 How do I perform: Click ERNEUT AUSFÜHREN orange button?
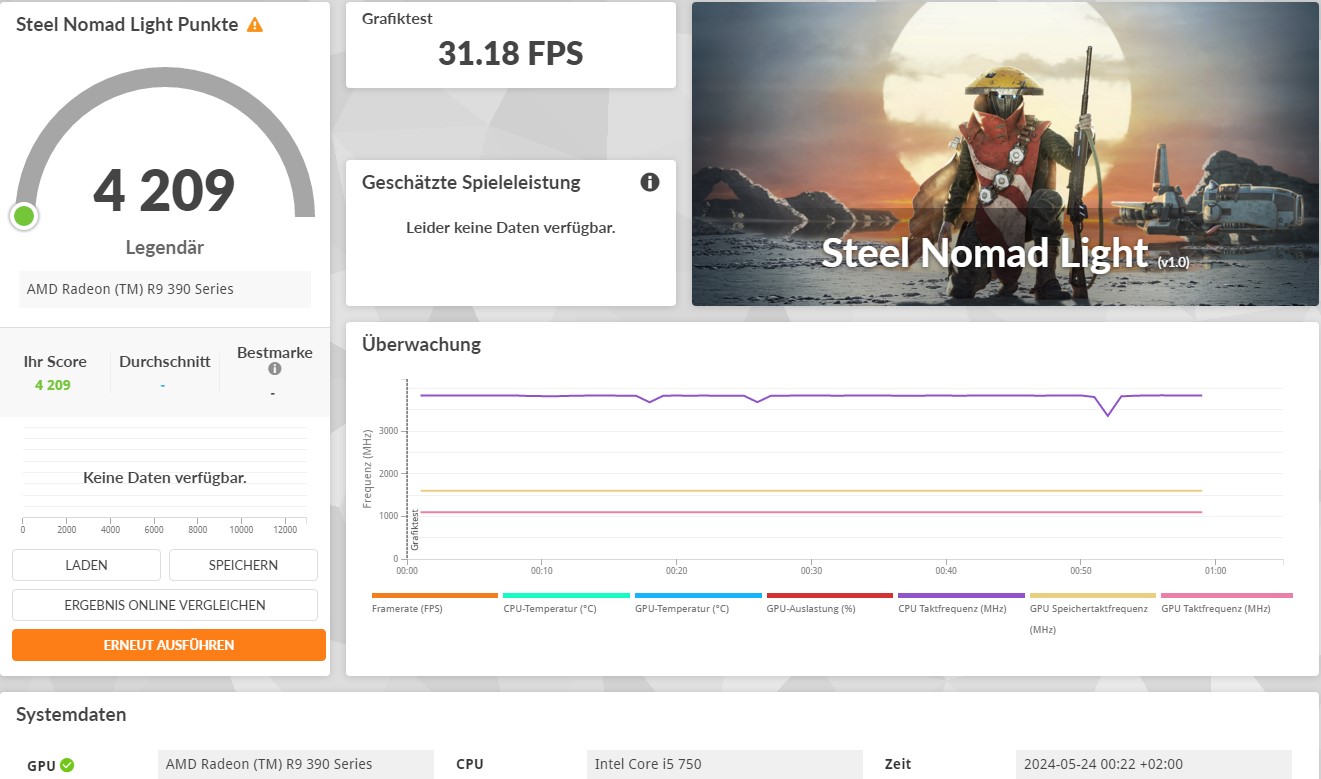169,645
